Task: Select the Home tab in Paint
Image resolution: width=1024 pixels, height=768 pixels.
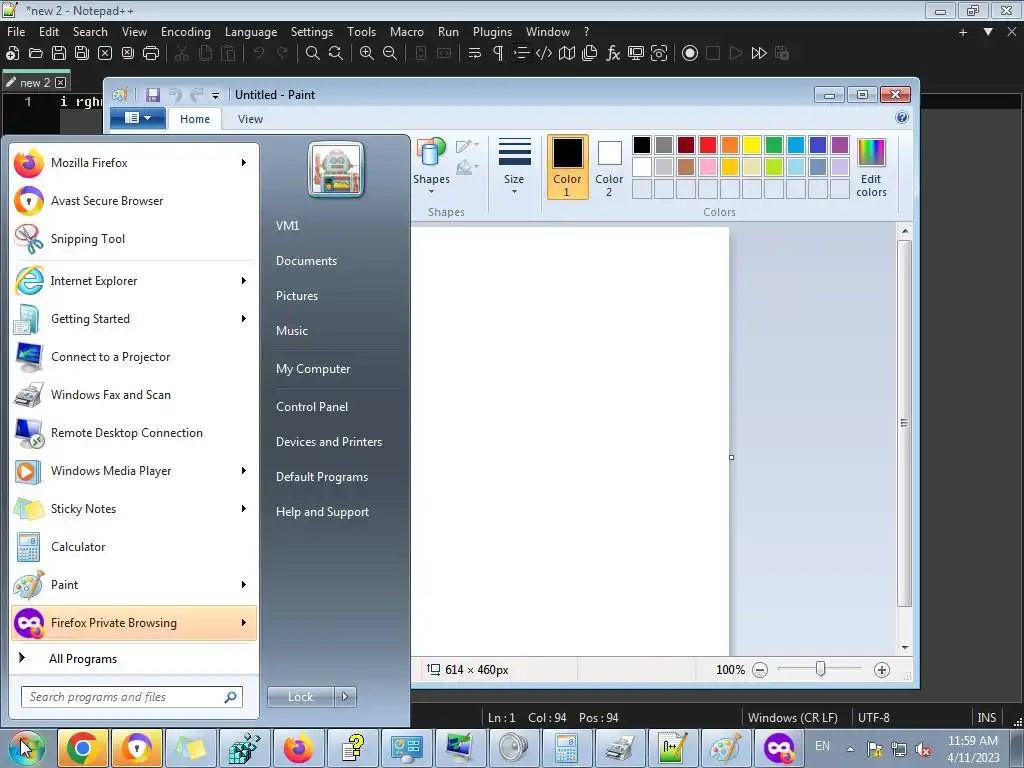Action: pos(195,119)
